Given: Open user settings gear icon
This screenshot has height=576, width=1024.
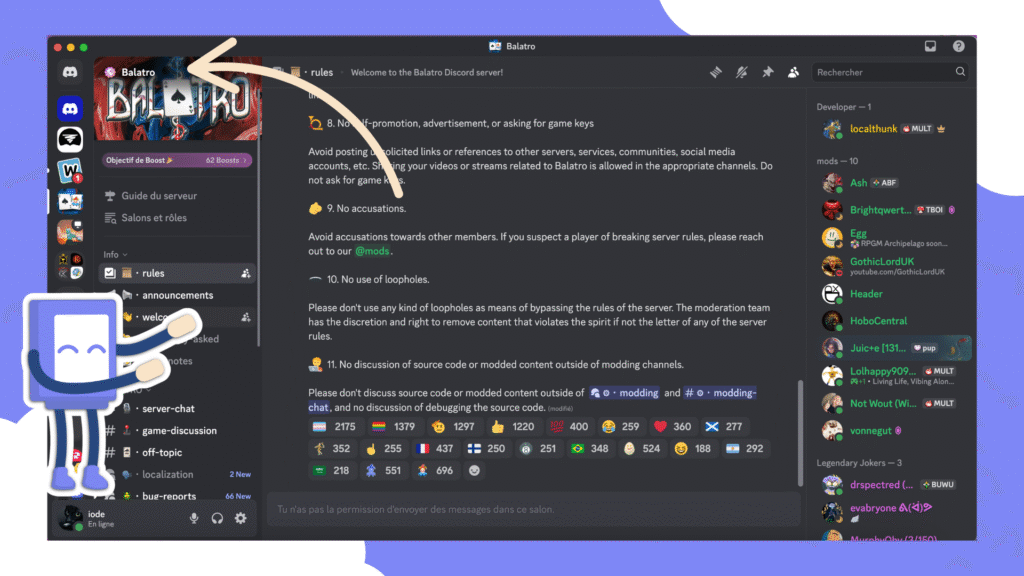Looking at the screenshot, I should pyautogui.click(x=240, y=518).
